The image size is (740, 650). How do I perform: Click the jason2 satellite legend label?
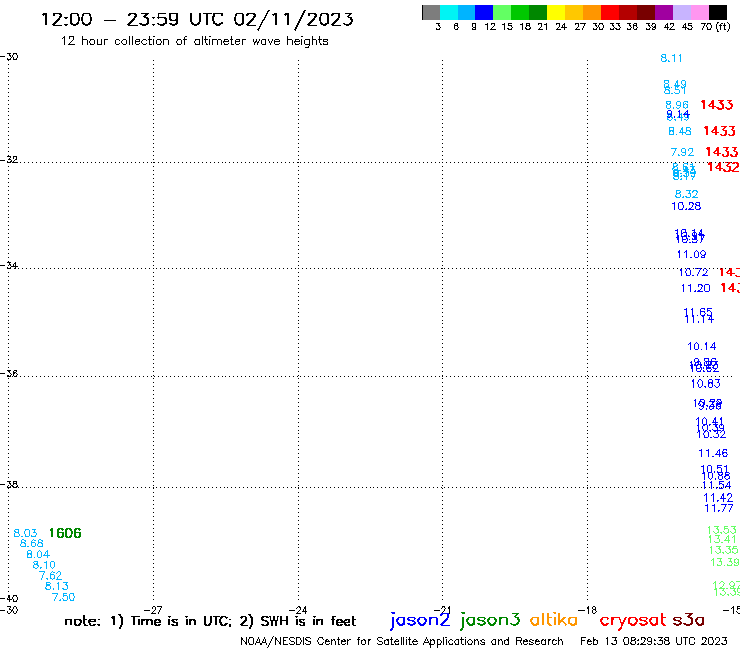pos(420,620)
